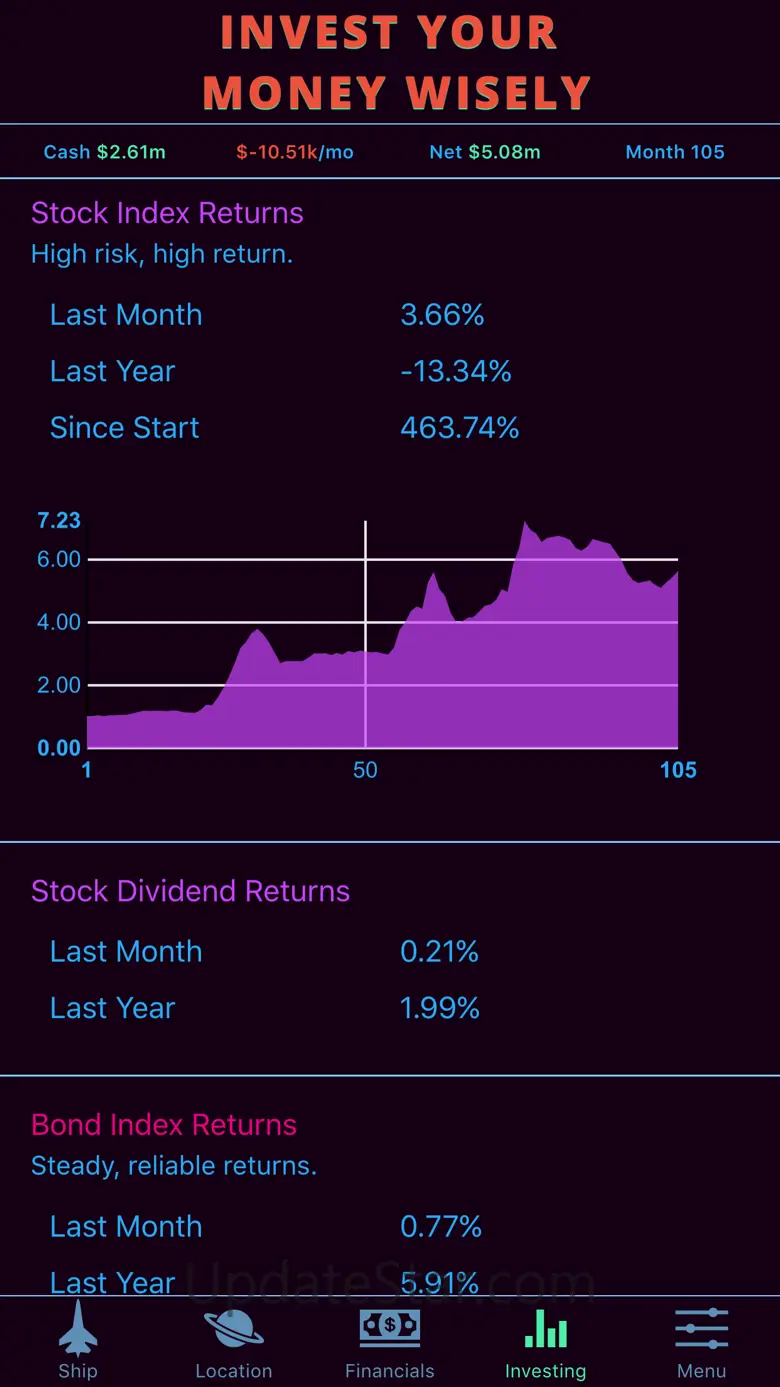This screenshot has height=1387, width=780.
Task: Tap the Month 105 counter
Action: click(675, 152)
